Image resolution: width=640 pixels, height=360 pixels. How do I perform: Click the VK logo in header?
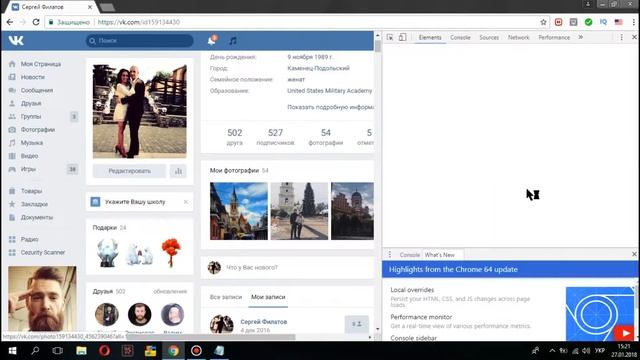16,40
